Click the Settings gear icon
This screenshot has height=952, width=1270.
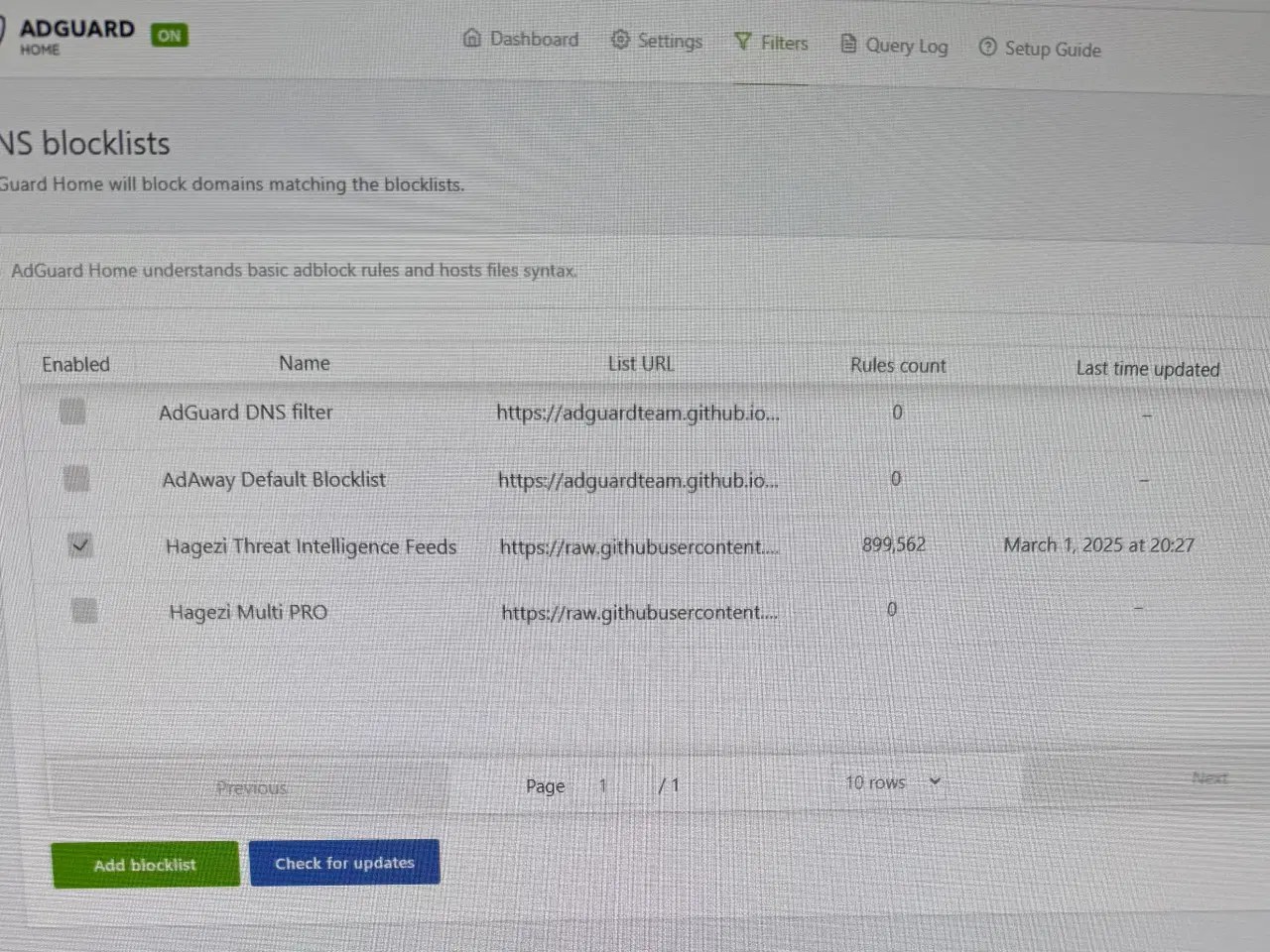[x=620, y=39]
